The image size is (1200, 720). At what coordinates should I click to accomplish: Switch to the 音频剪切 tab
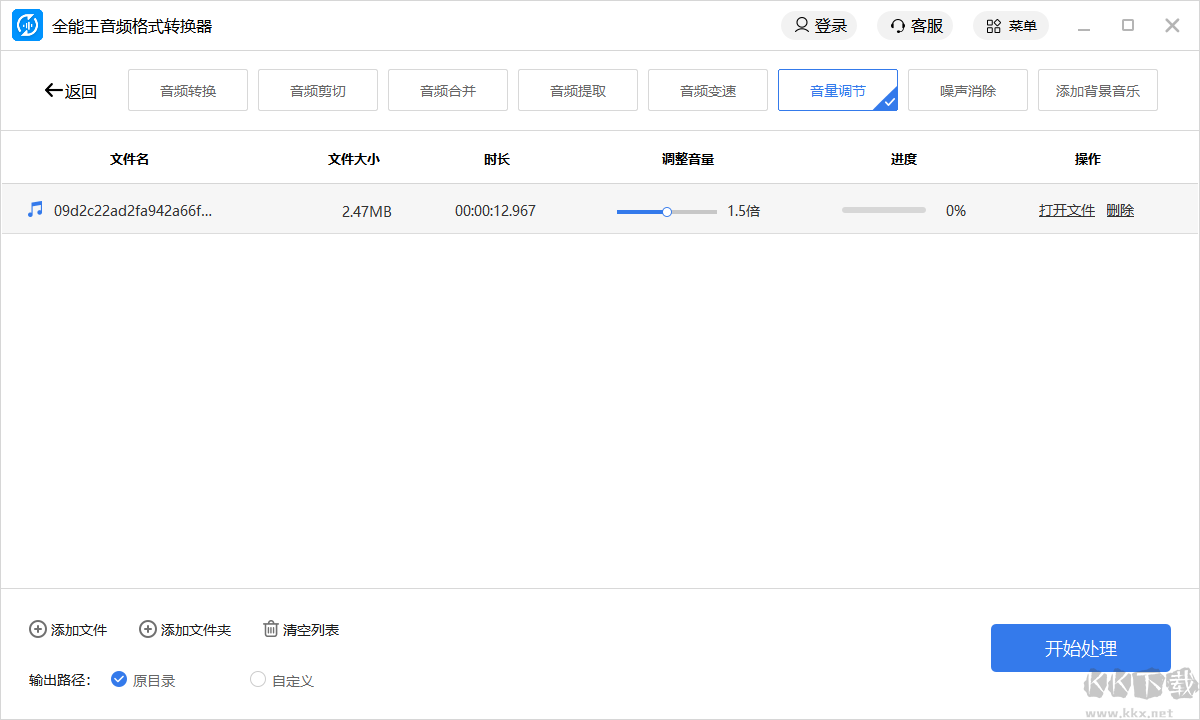[317, 90]
